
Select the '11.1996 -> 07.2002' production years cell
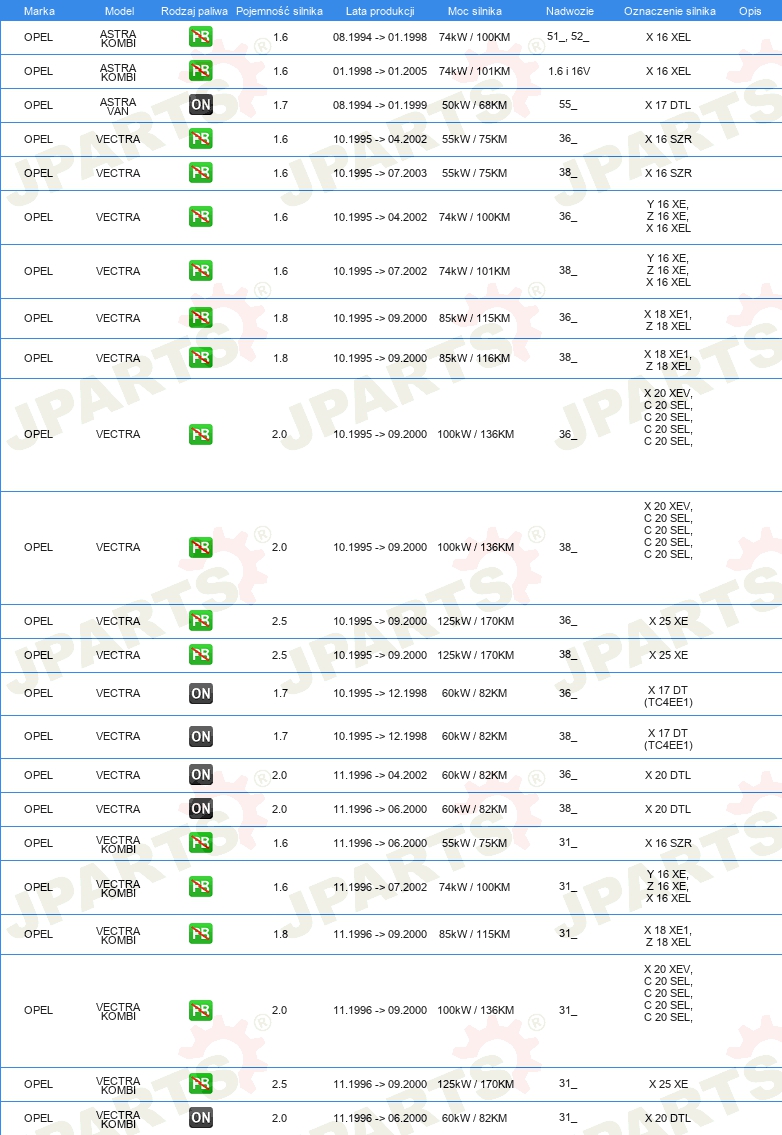pyautogui.click(x=380, y=887)
